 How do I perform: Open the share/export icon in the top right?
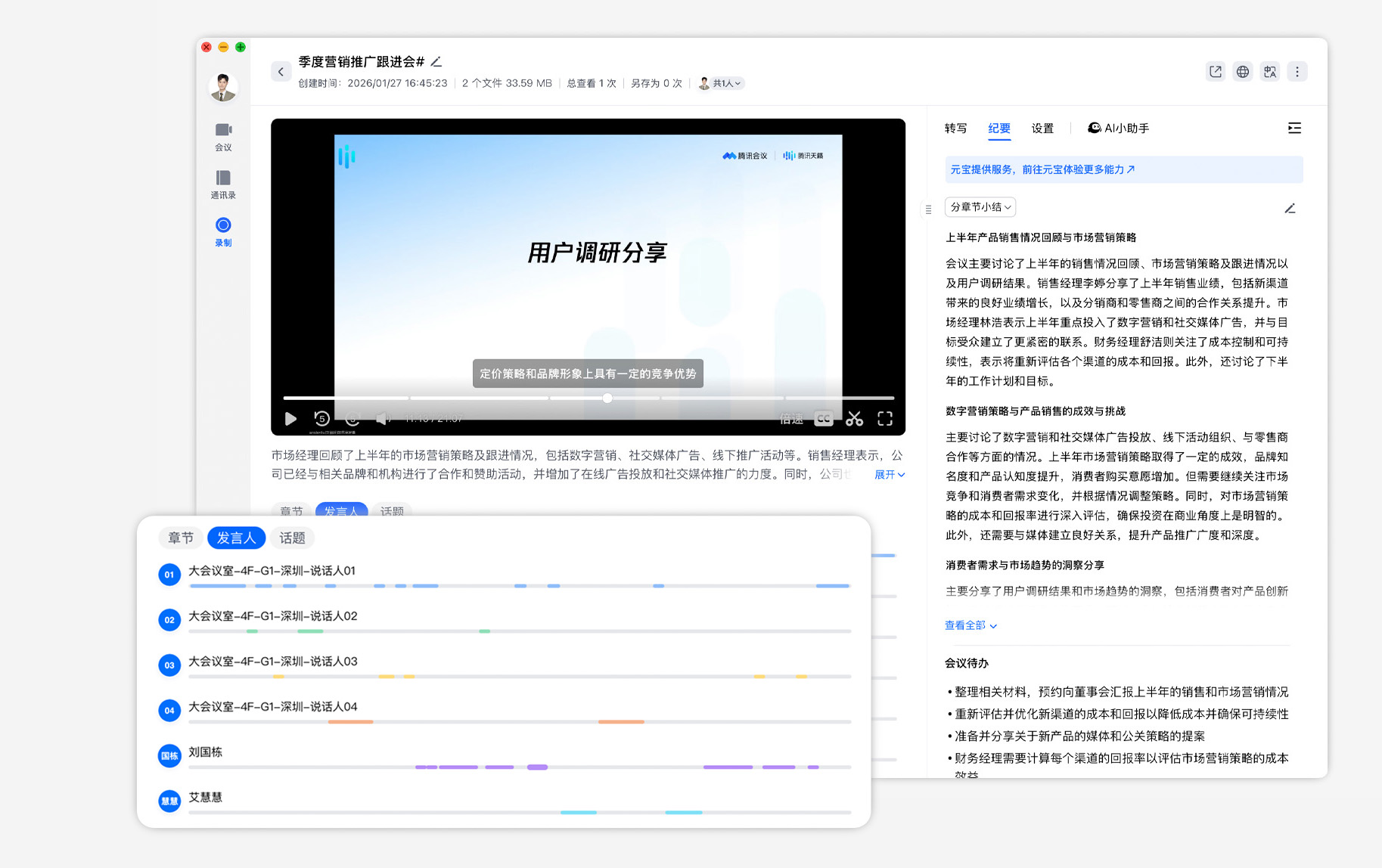click(1215, 72)
